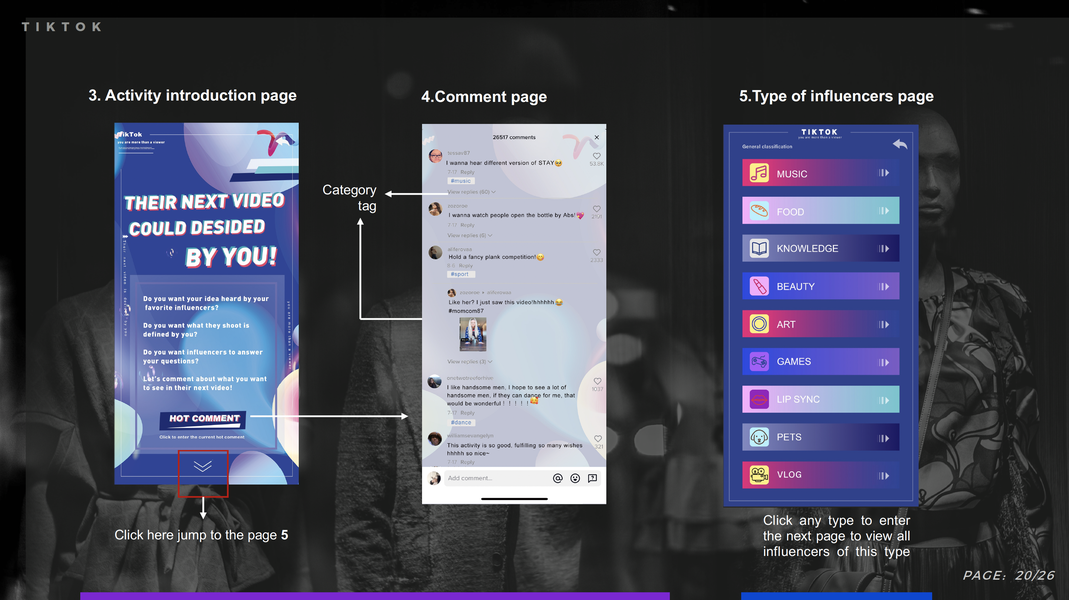Click the GAMES controller icon
This screenshot has height=600, width=1069.
tap(759, 361)
